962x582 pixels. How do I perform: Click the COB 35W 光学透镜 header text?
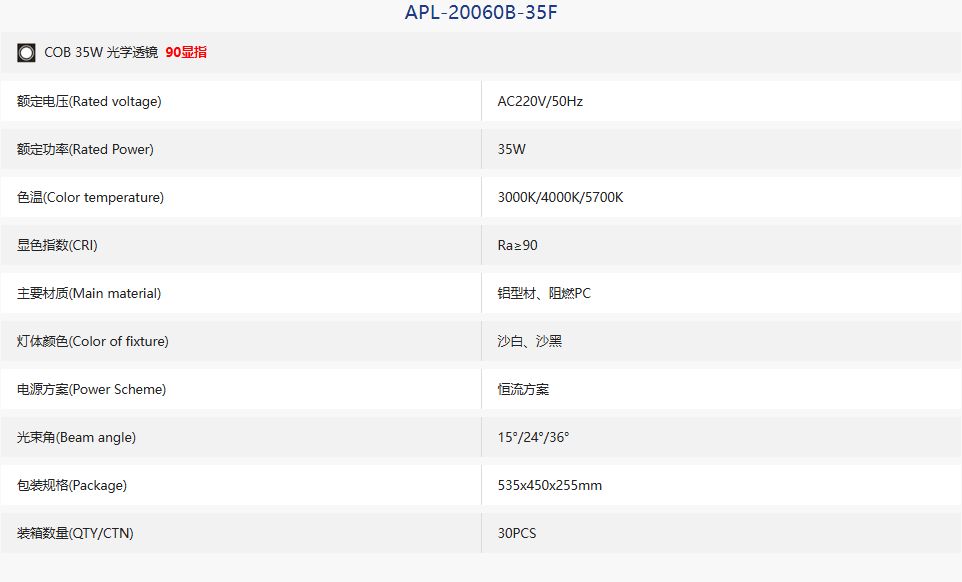point(101,53)
